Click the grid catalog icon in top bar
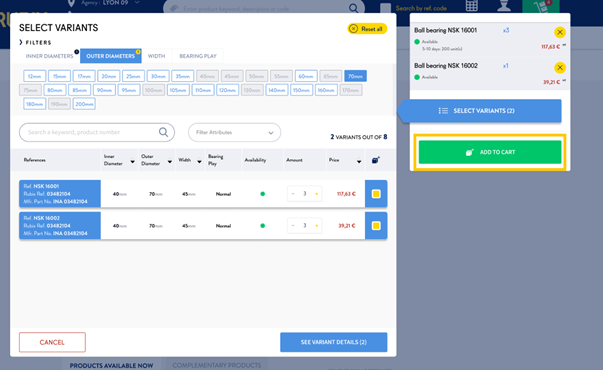This screenshot has height=370, width=603. [471, 6]
